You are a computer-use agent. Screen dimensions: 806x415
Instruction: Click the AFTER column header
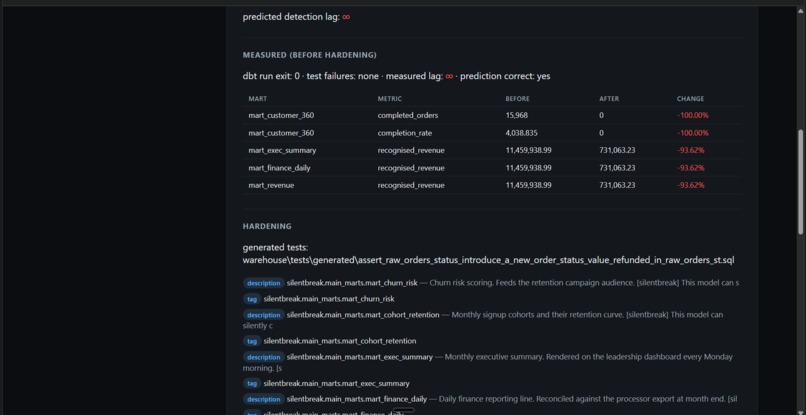pyautogui.click(x=609, y=99)
